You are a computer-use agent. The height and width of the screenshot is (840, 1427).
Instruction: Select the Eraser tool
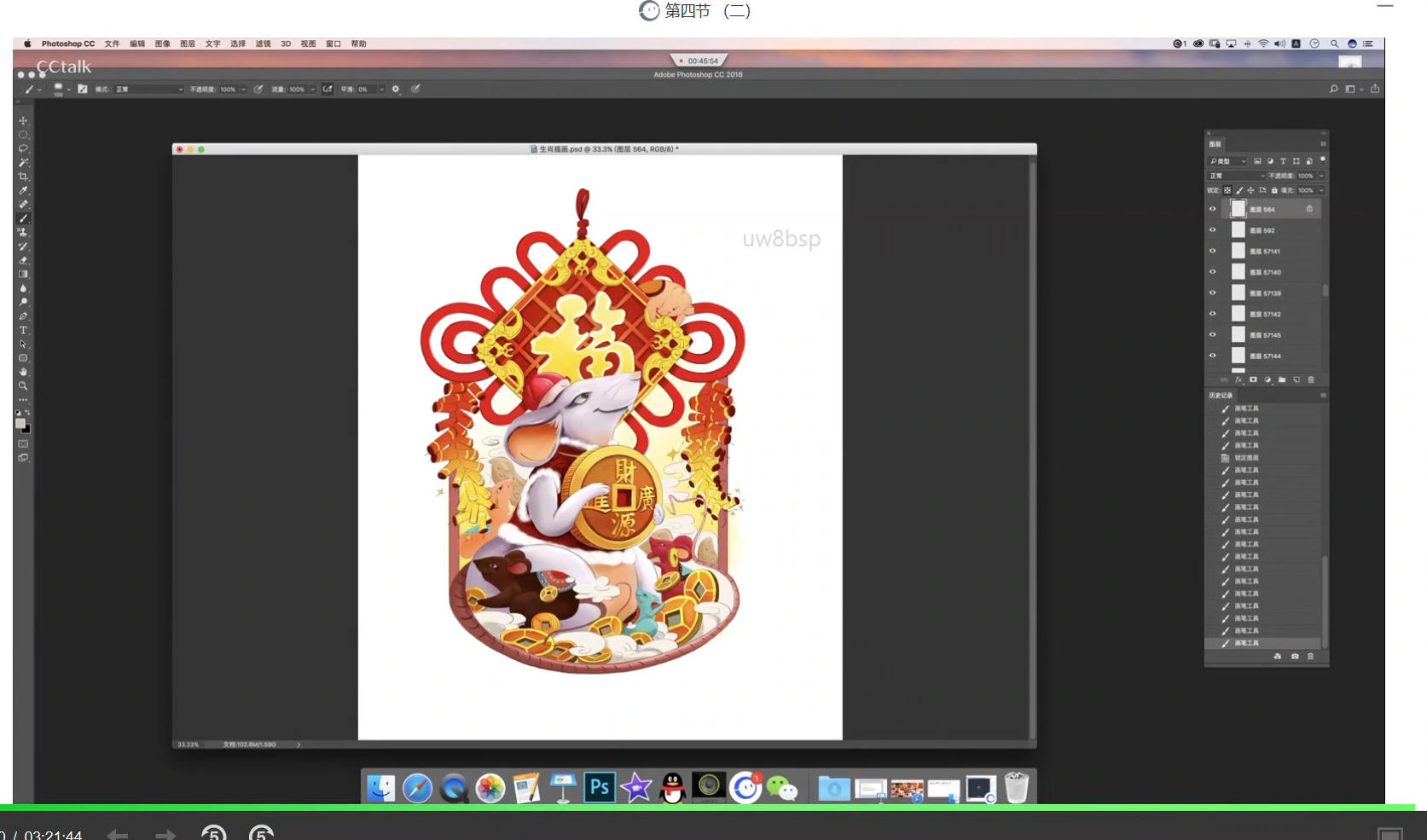coord(23,260)
